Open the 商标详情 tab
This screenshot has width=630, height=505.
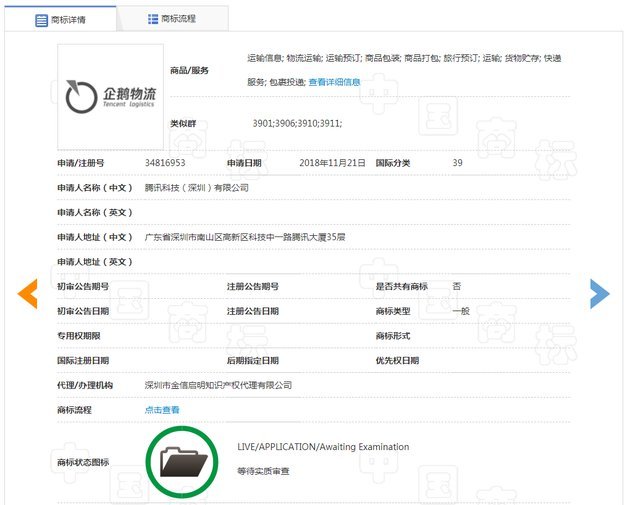60,19
